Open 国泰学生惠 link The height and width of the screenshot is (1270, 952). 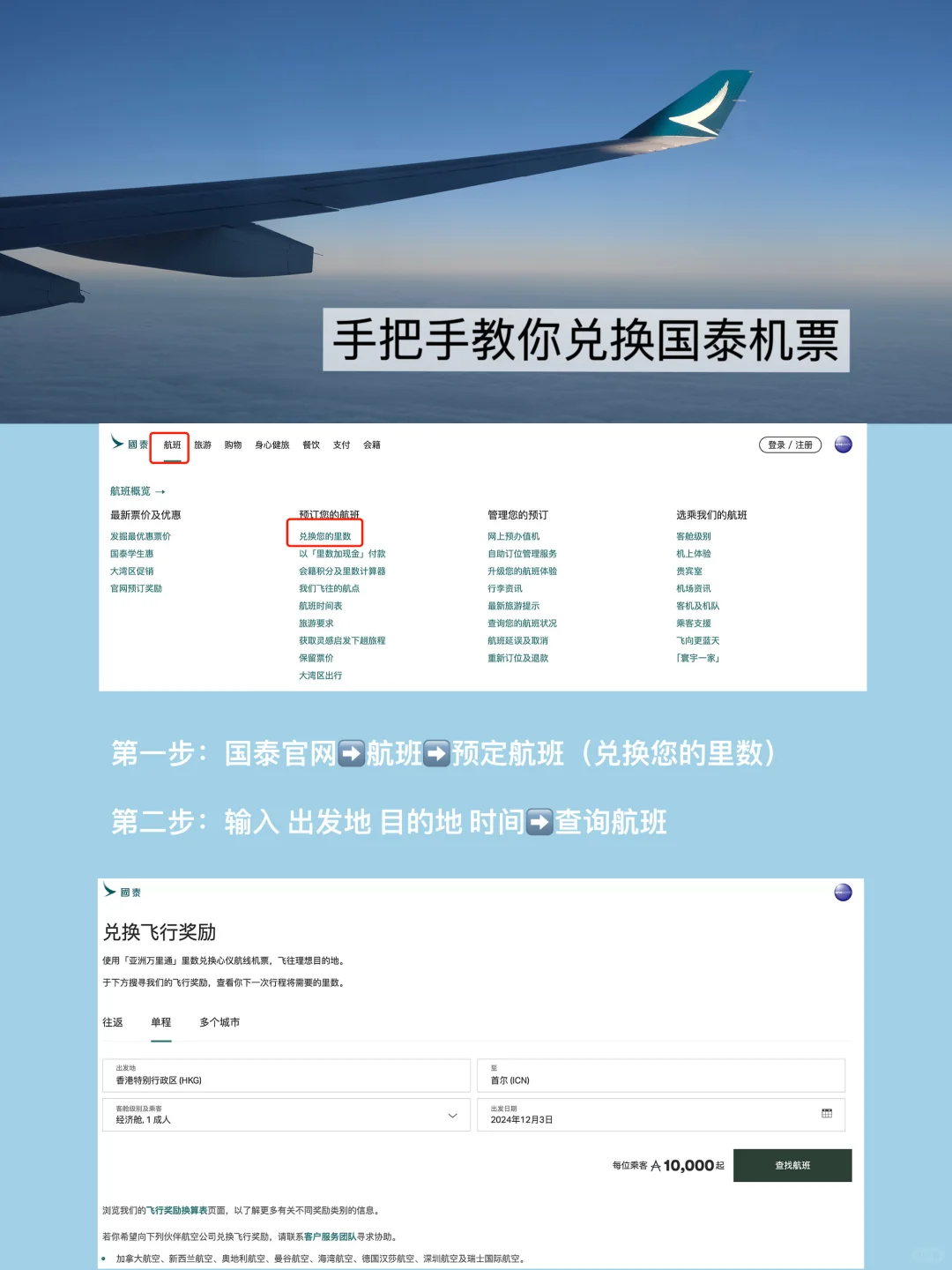pyautogui.click(x=131, y=554)
